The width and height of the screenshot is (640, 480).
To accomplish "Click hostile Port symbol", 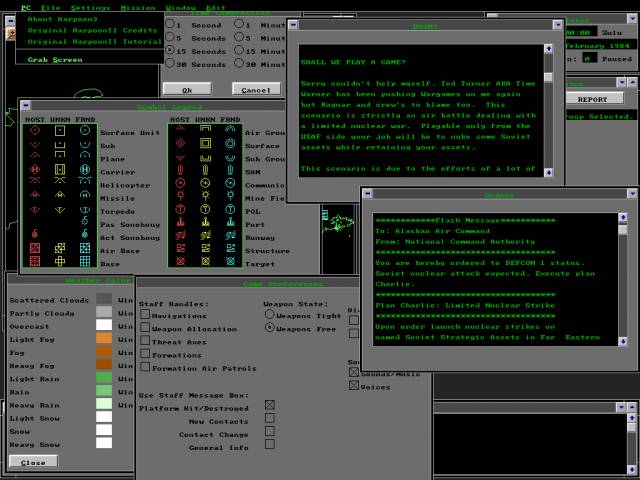I will click(x=180, y=222).
